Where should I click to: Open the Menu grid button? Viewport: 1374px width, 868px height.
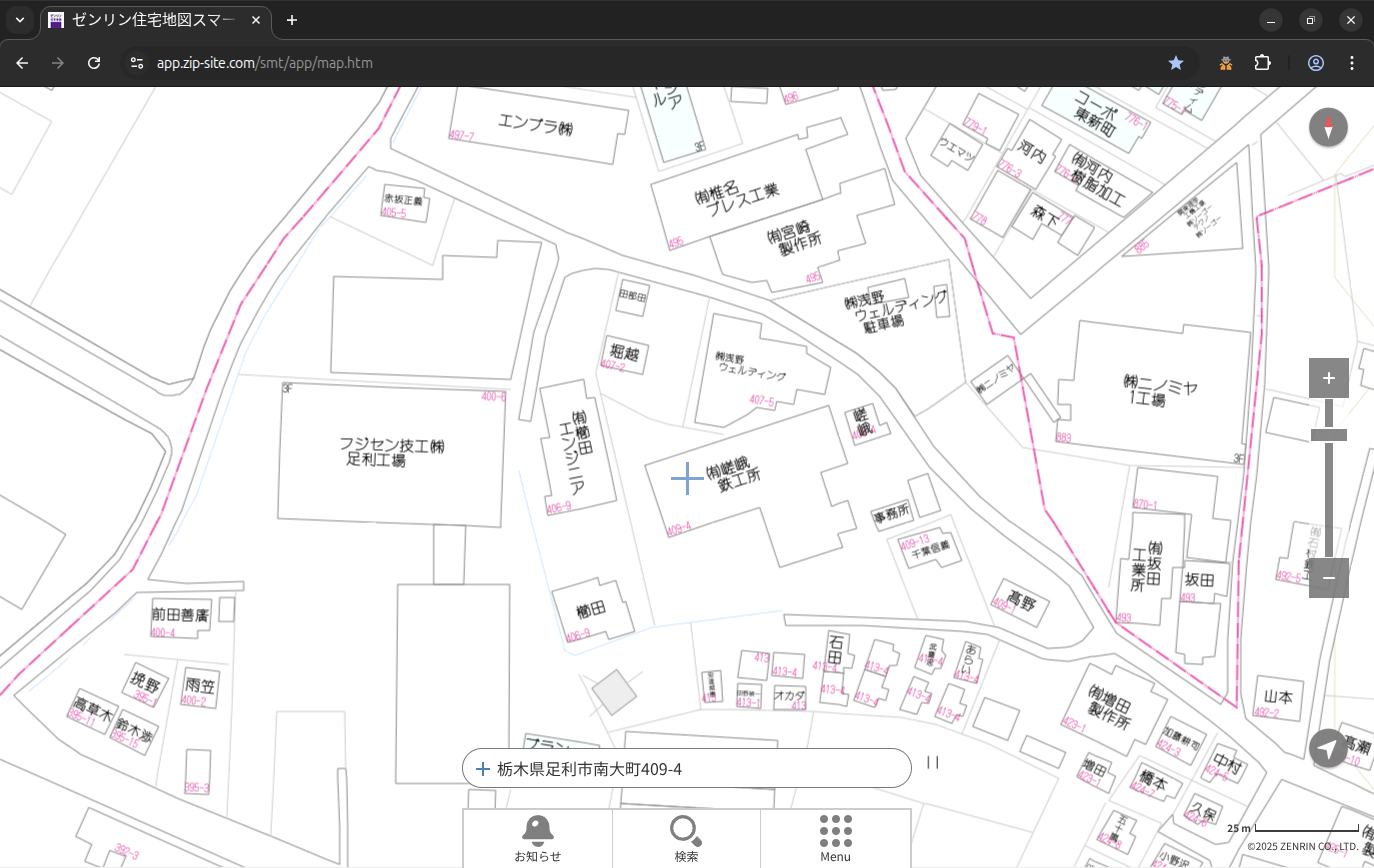pyautogui.click(x=835, y=838)
